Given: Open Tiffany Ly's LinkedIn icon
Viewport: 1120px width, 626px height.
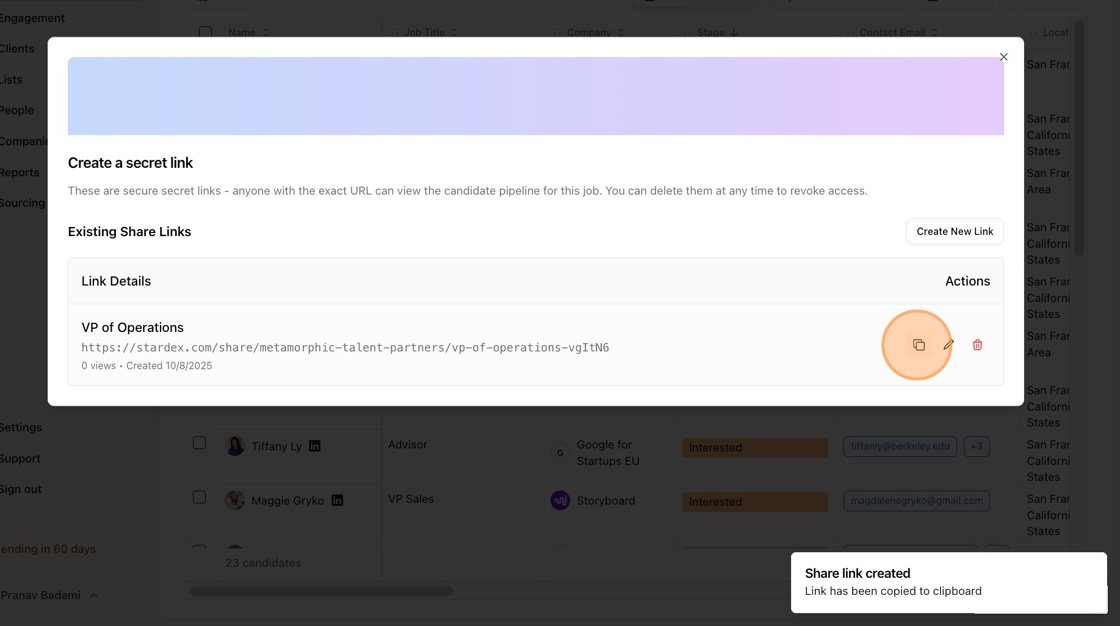Looking at the screenshot, I should (x=314, y=446).
